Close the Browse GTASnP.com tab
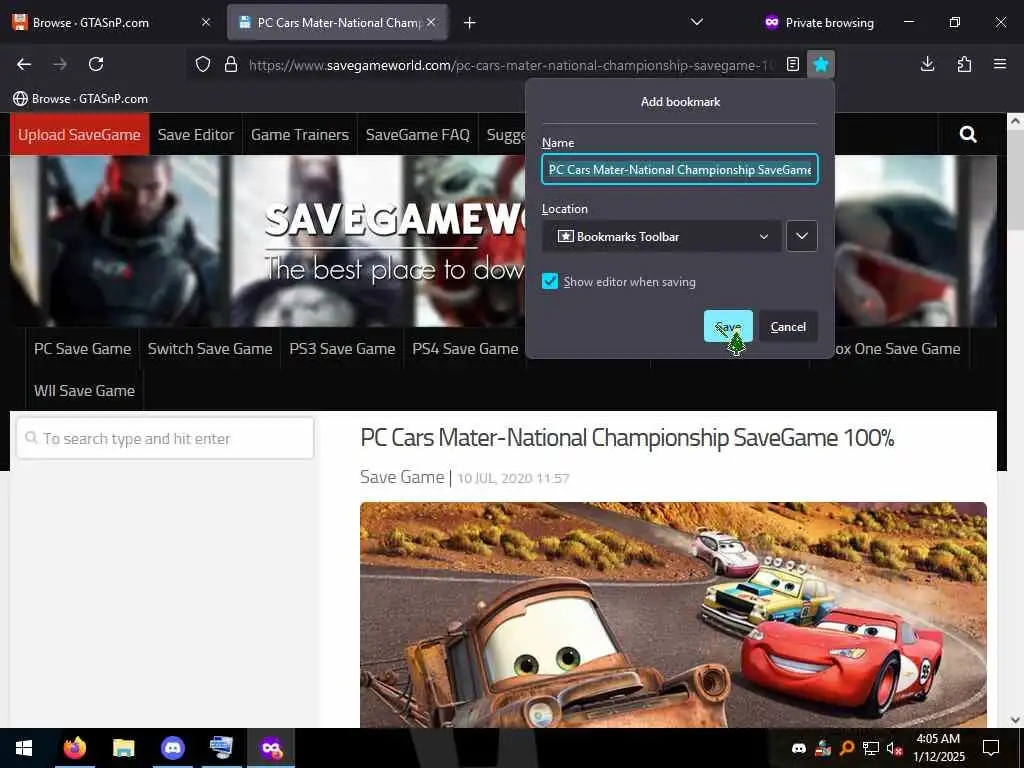Viewport: 1024px width, 768px height. tap(206, 22)
